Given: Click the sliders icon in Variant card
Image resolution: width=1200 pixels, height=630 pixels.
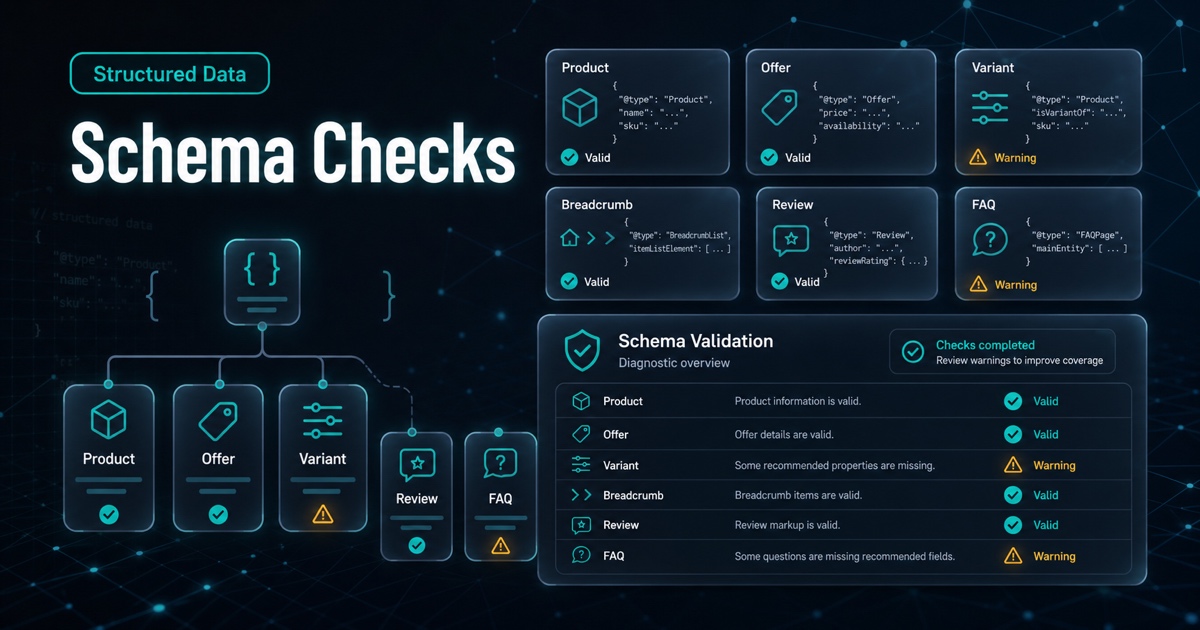Looking at the screenshot, I should point(989,108).
